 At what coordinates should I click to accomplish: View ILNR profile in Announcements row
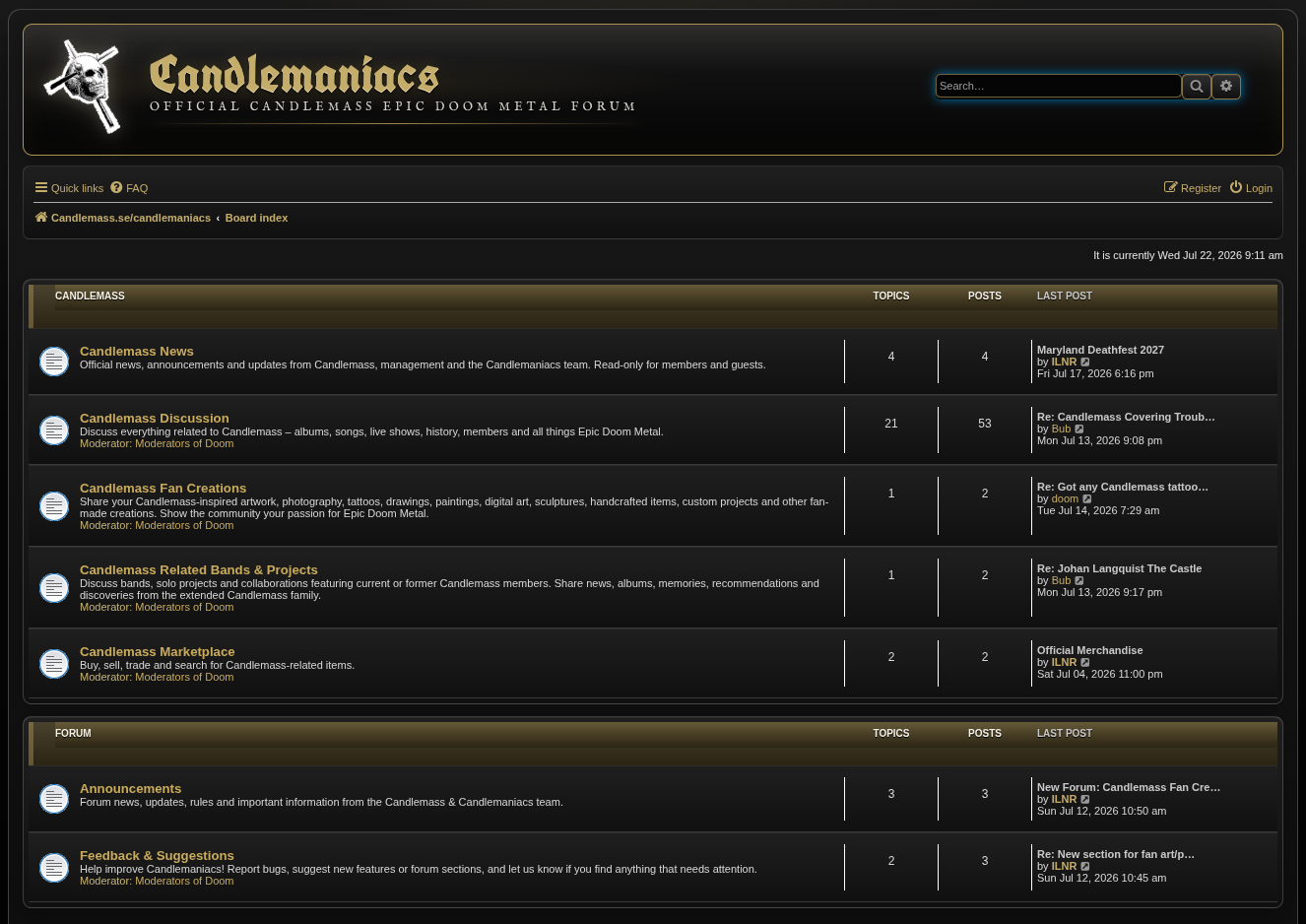[x=1064, y=800]
